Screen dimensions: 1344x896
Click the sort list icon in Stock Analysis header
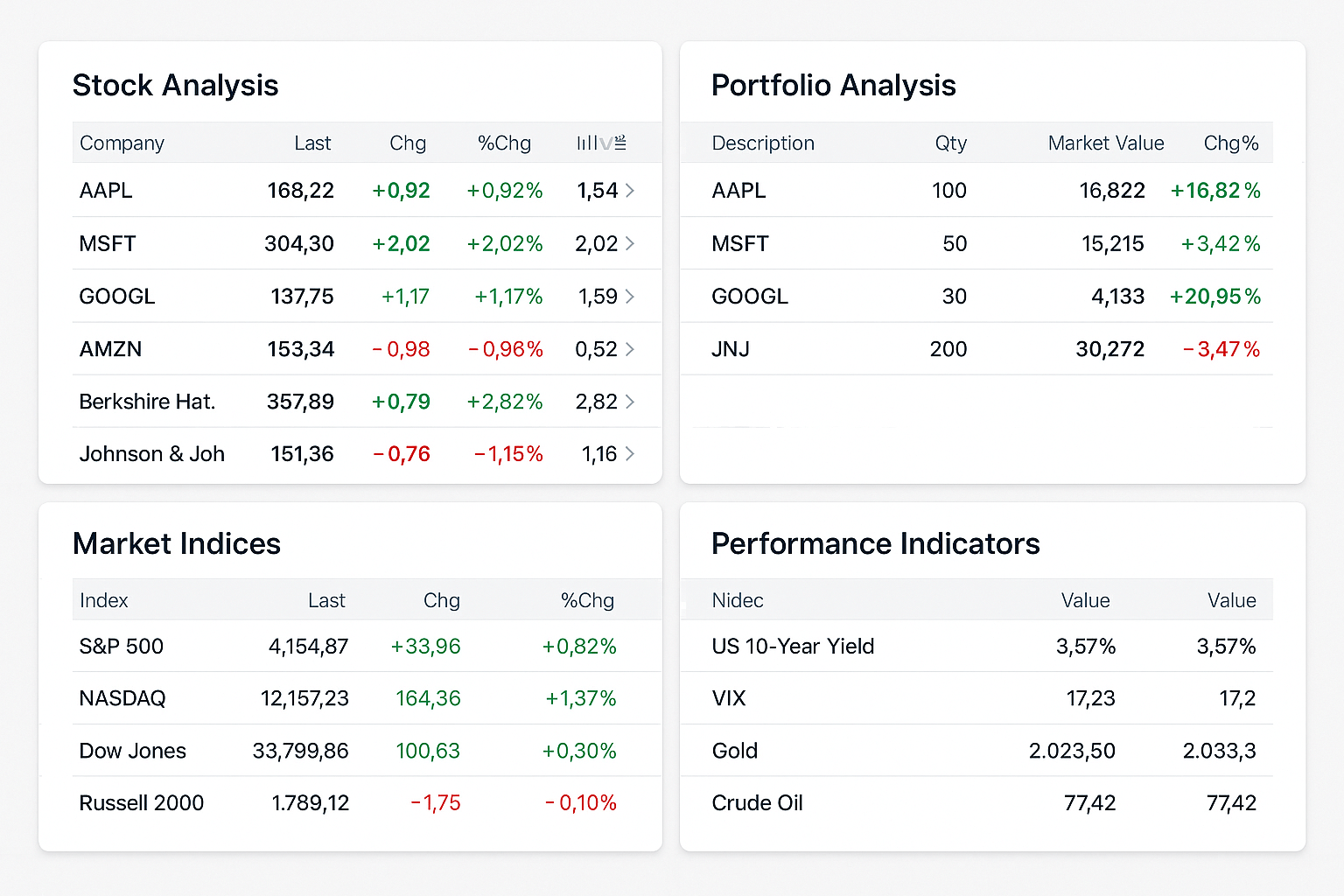(621, 143)
